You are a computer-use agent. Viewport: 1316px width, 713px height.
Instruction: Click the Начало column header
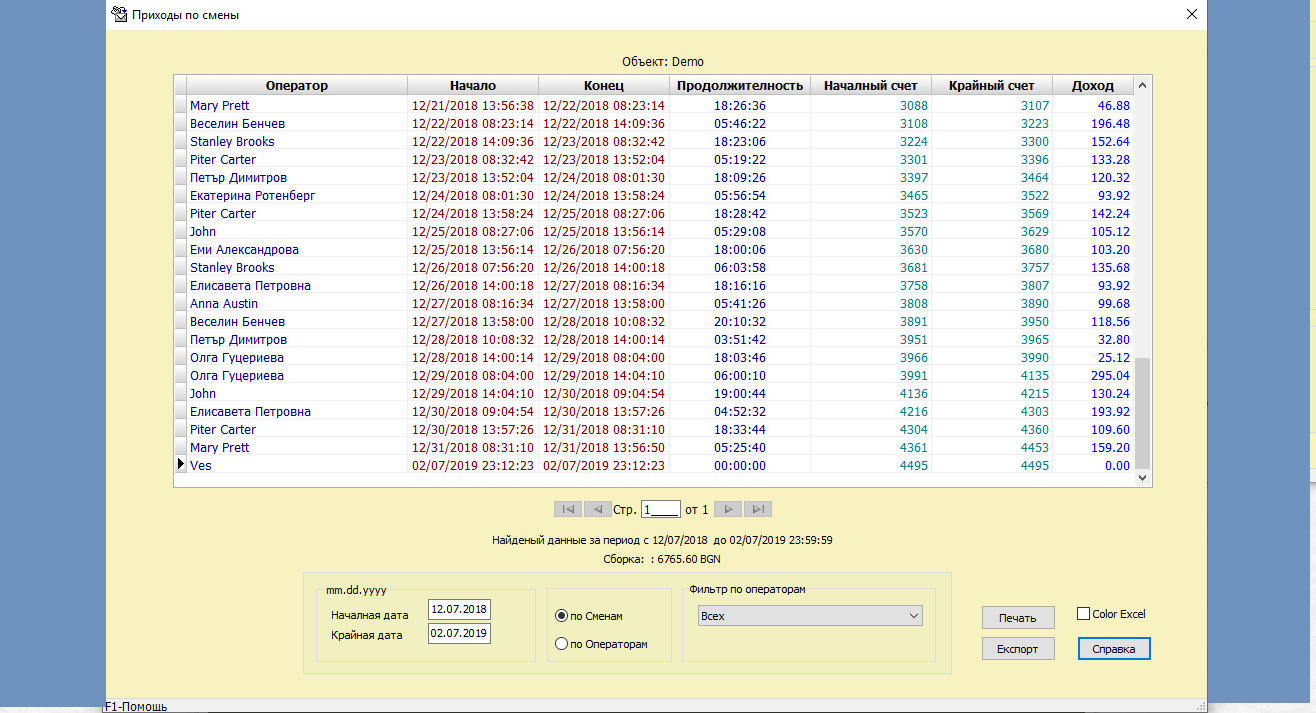click(473, 86)
